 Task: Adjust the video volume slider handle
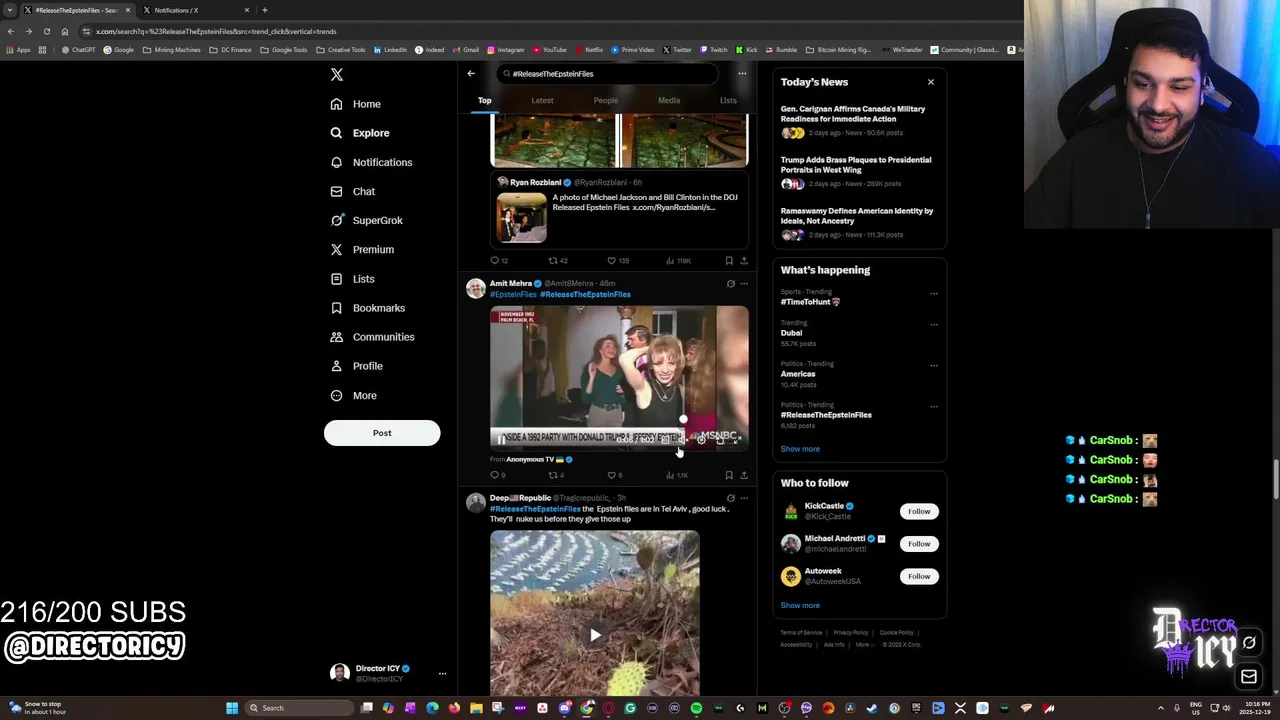[x=683, y=420]
